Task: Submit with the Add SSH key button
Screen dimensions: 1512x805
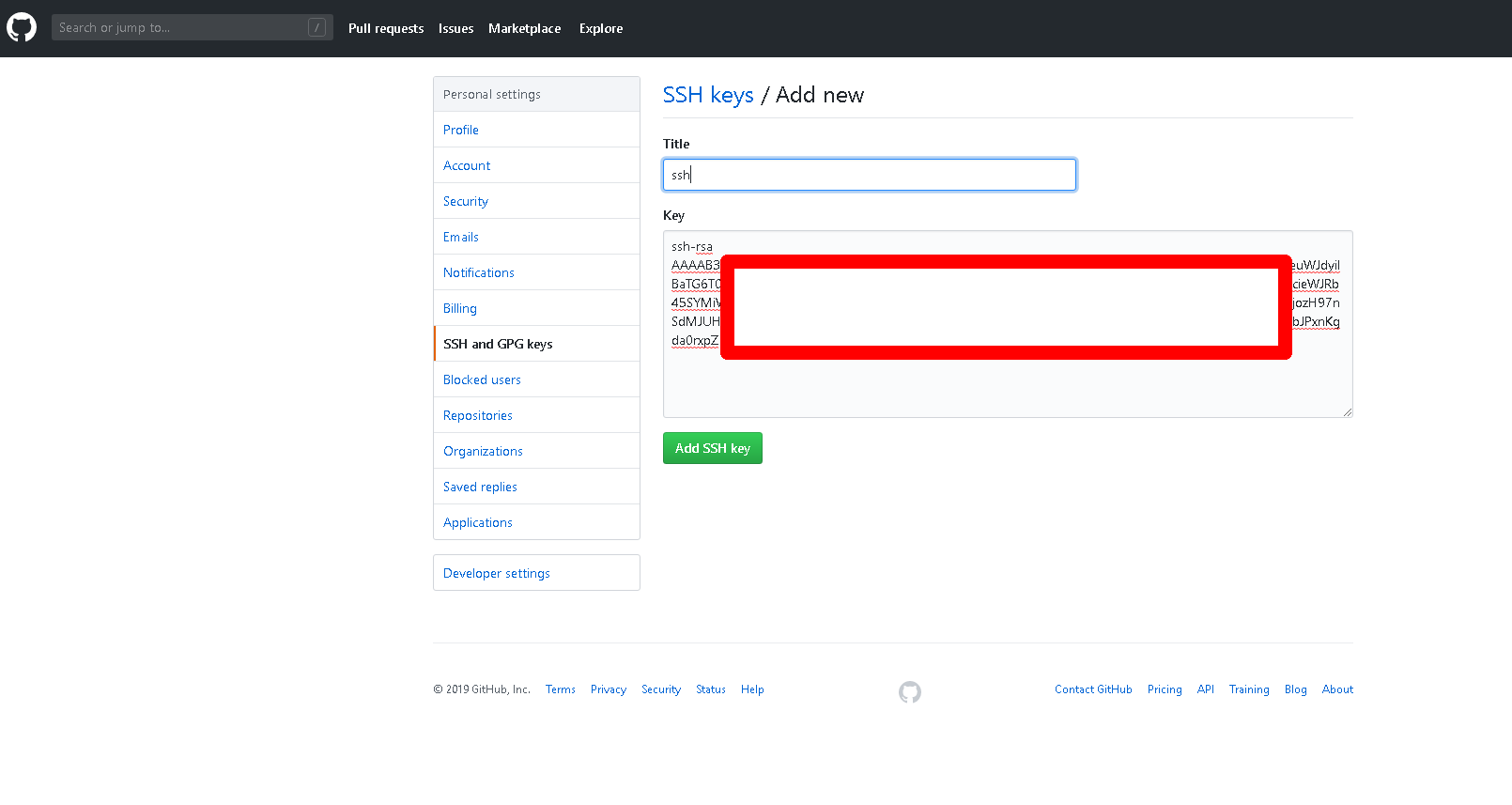Action: 713,448
